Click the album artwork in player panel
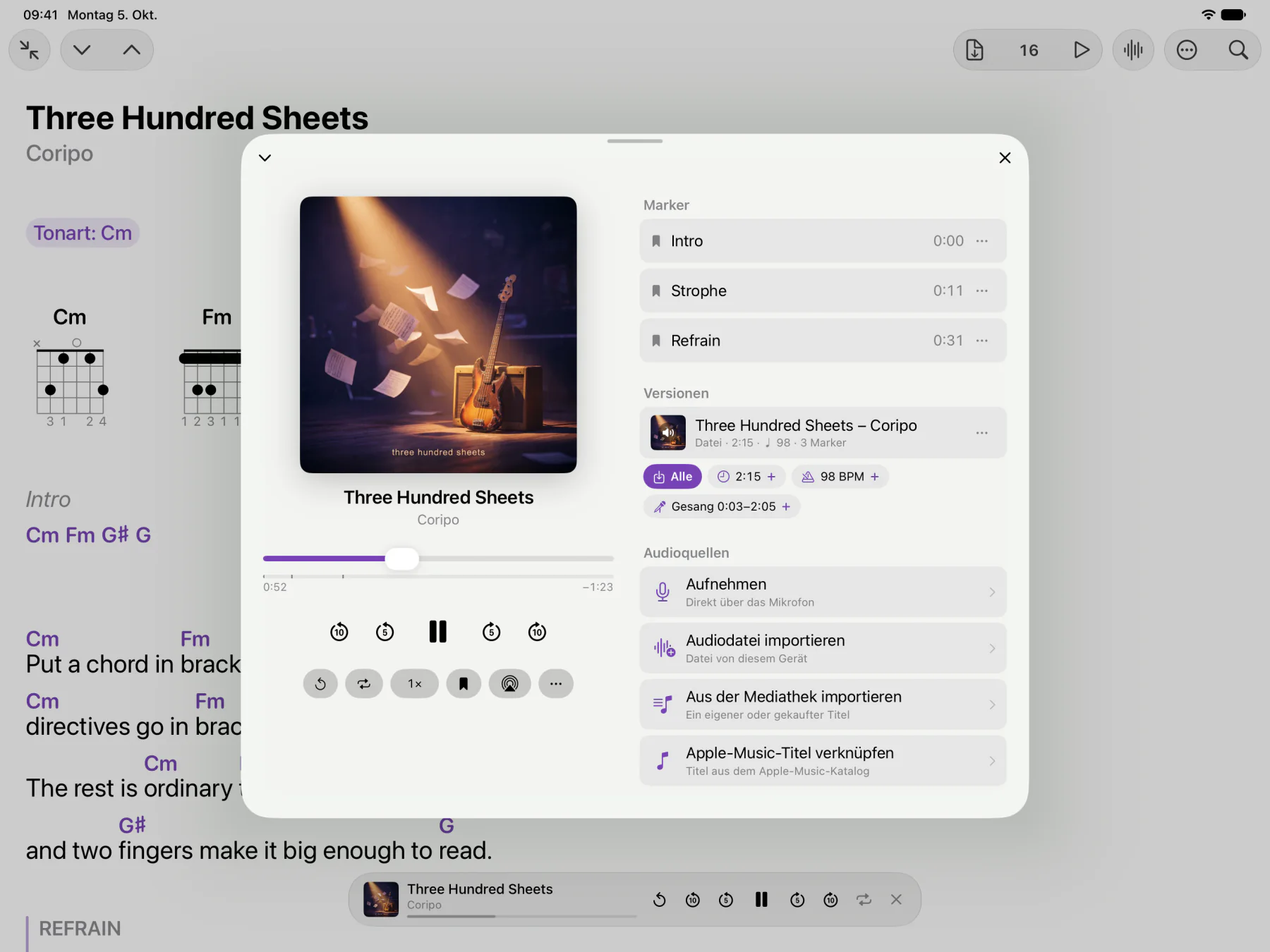The image size is (1270, 952). pos(438,335)
